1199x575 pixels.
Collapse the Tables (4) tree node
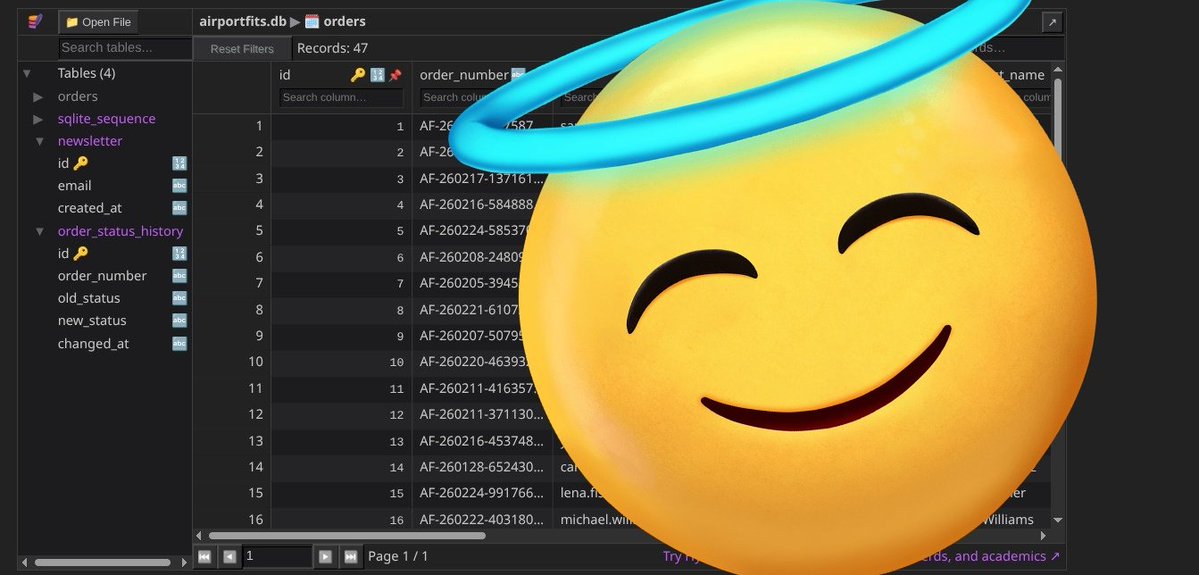point(27,73)
